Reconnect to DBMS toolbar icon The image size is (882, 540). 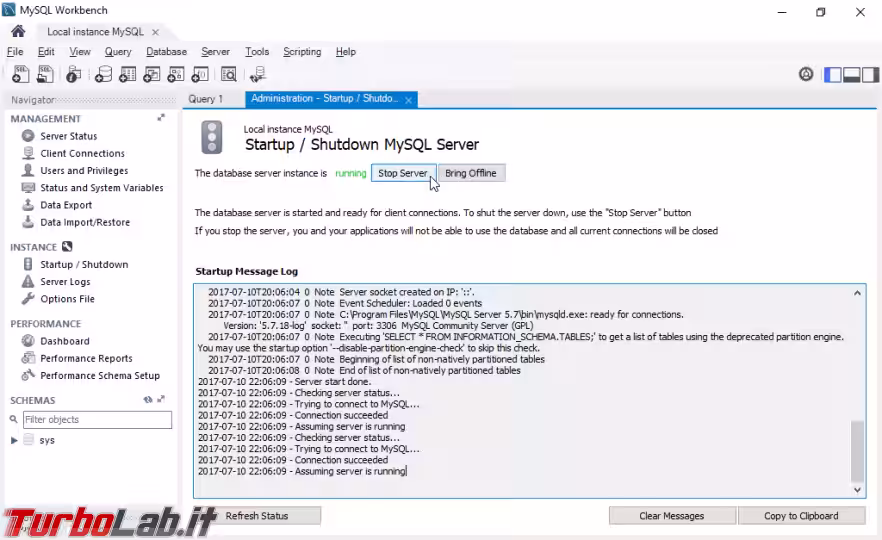[x=258, y=74]
